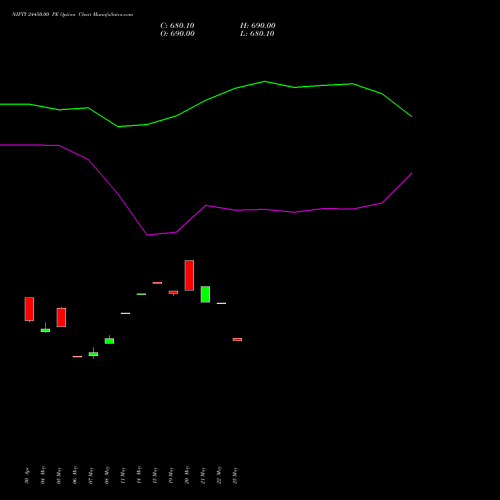
Task: Click the red candle above 05 May
Action: tap(61, 317)
